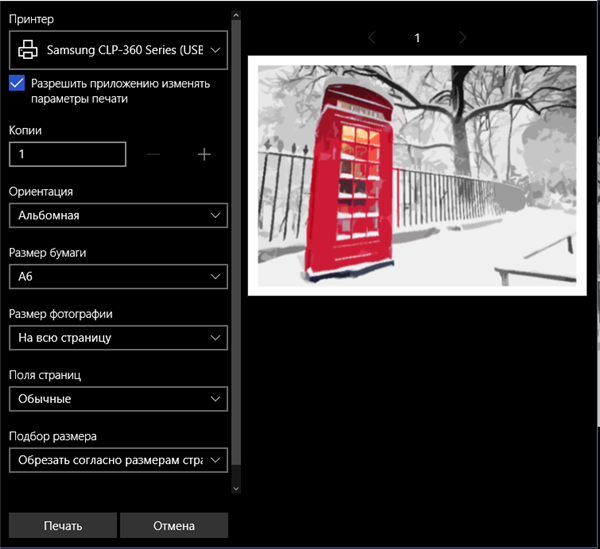This screenshot has width=600, height=549.
Task: Open the Ориентация dropdown showing Альбомная
Action: pyautogui.click(x=118, y=215)
